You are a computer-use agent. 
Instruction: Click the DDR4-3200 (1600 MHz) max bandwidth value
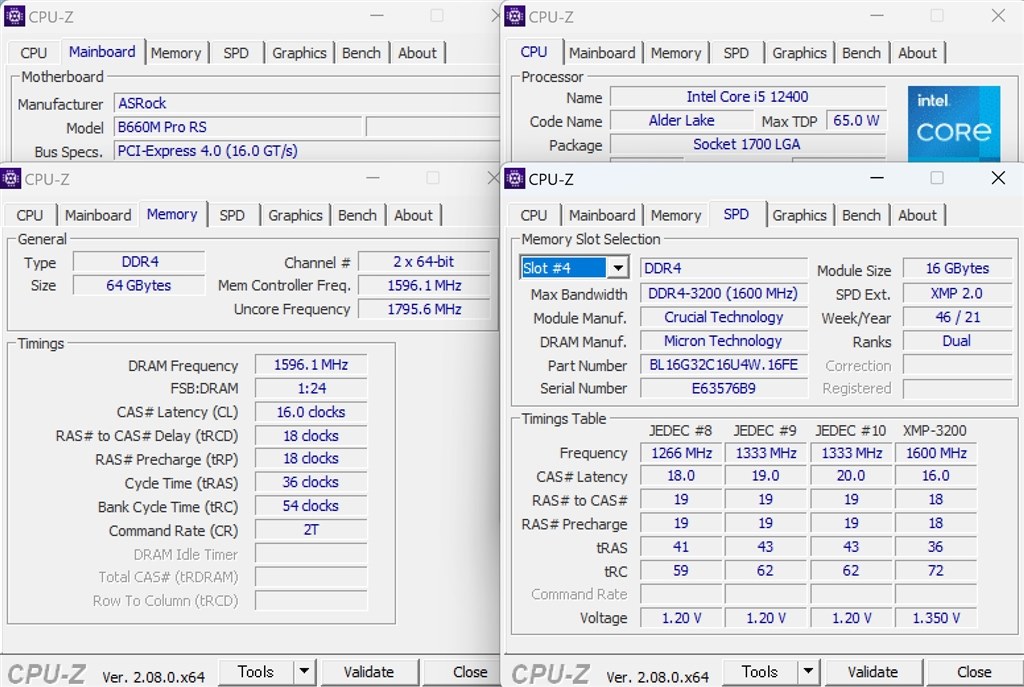point(724,293)
